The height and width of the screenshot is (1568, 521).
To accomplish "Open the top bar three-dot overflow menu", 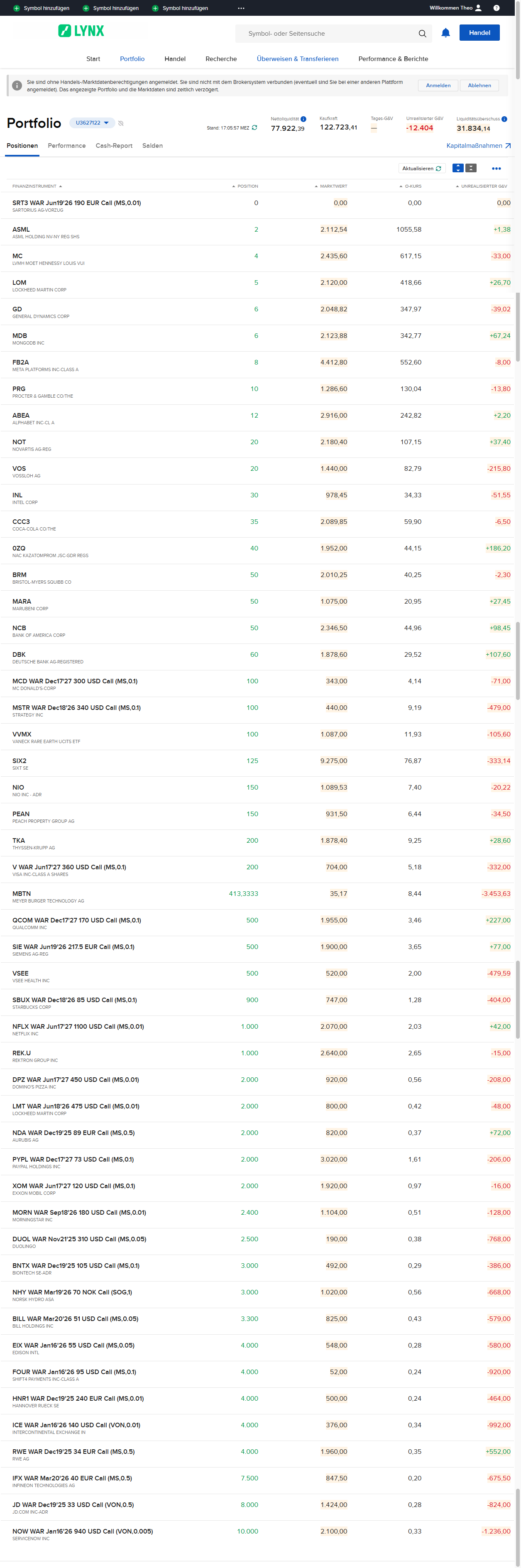I will [x=241, y=8].
